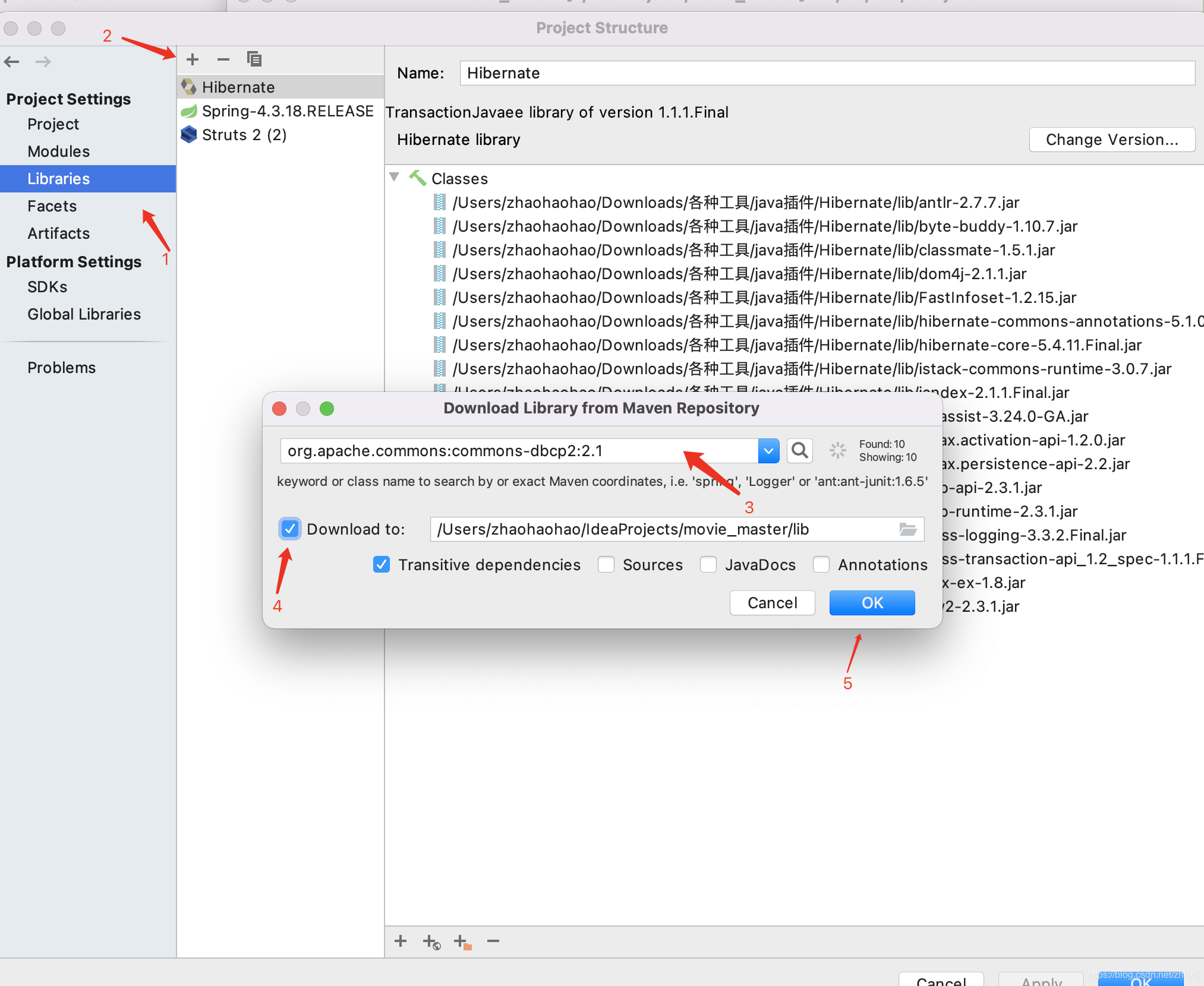Collapse the Classes tree node
This screenshot has height=986, width=1204.
pos(394,178)
